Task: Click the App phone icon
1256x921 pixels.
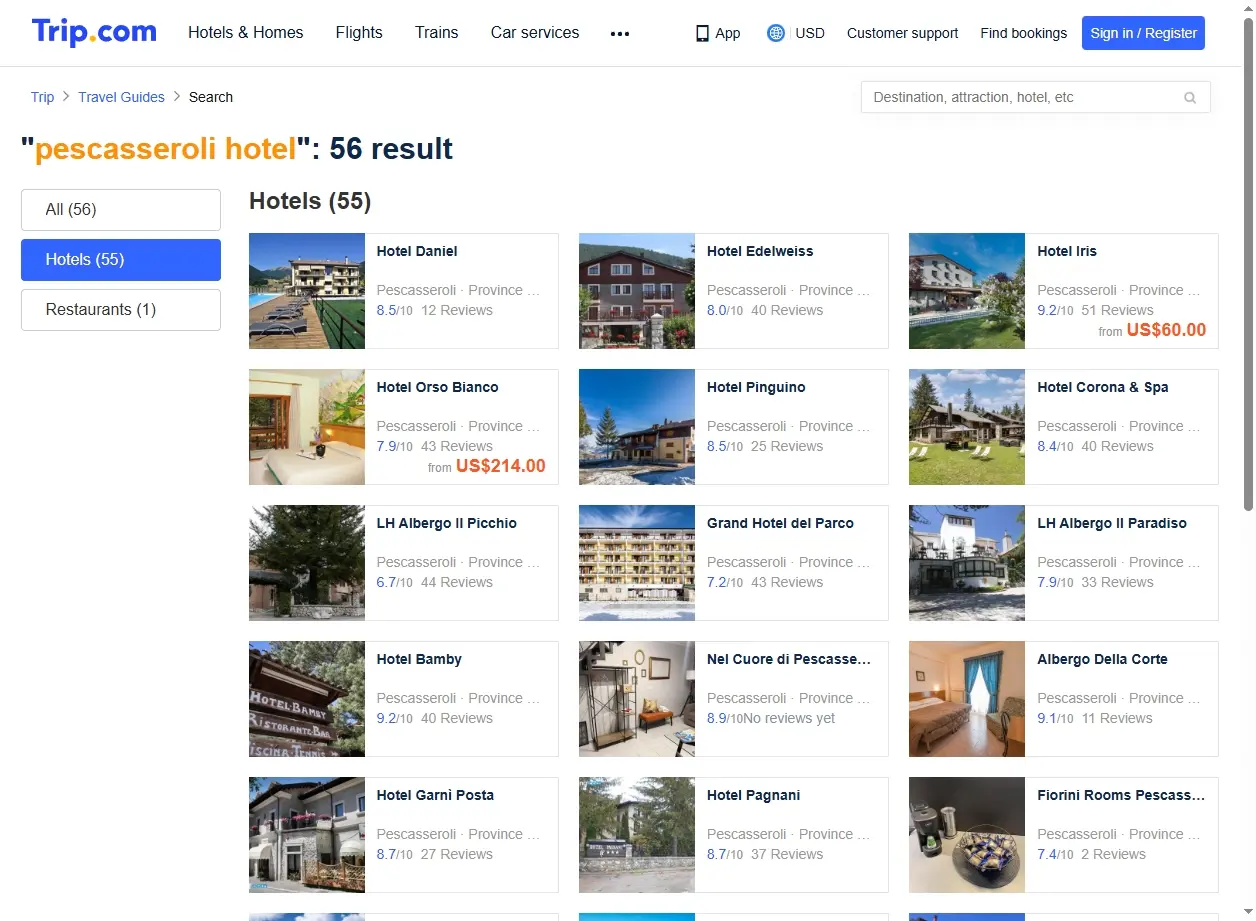Action: tap(702, 33)
